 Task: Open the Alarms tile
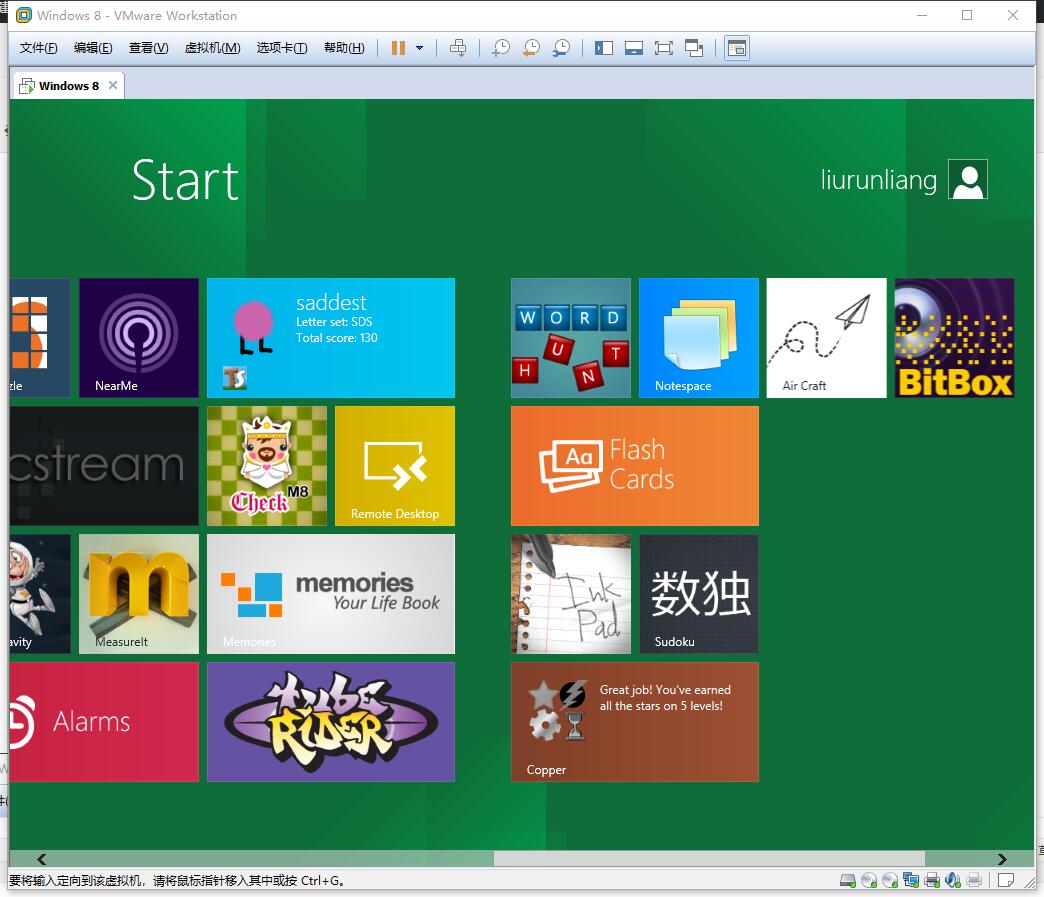coord(104,721)
